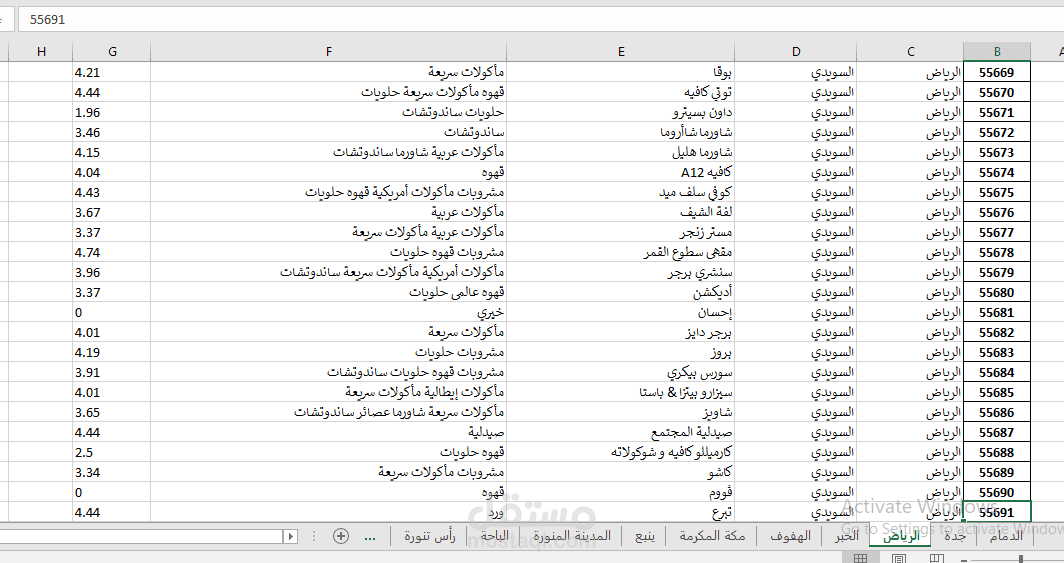Open the الخبر sheet tab
Screen dimensions: 1064x563
pyautogui.click(x=846, y=536)
